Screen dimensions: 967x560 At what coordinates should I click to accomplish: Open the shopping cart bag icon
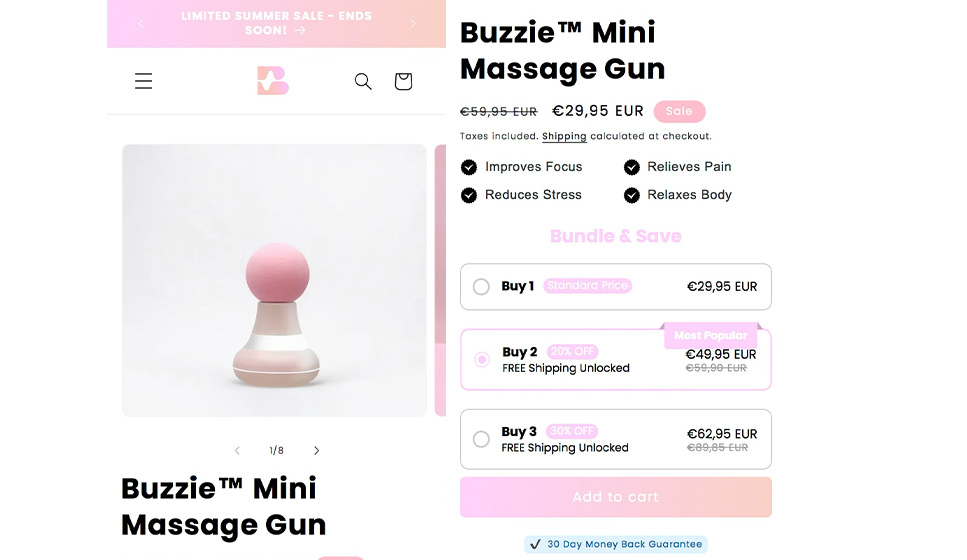[x=403, y=81]
